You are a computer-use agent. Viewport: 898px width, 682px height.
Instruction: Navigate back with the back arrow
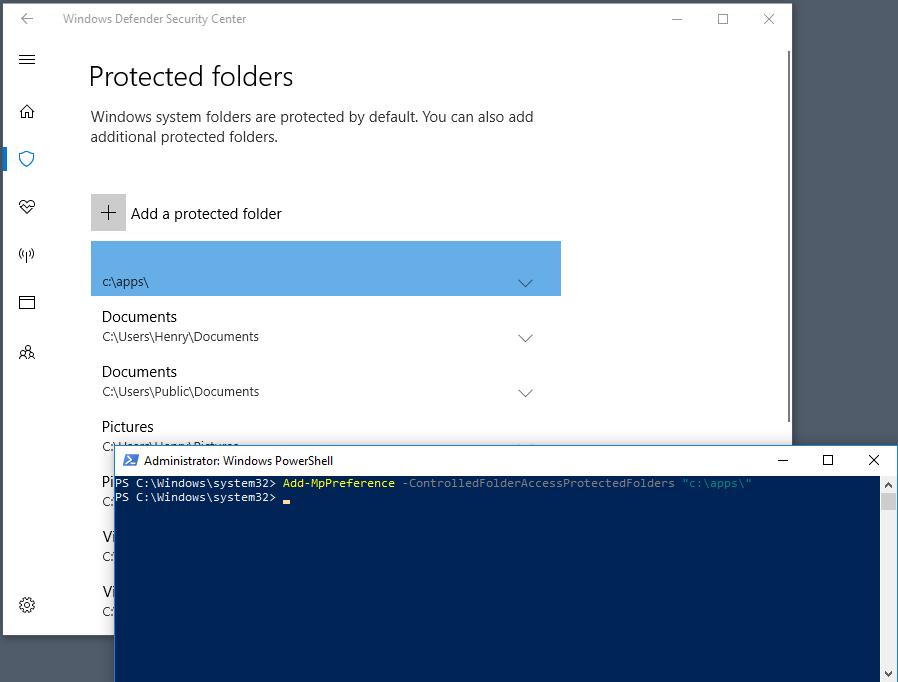click(26, 18)
